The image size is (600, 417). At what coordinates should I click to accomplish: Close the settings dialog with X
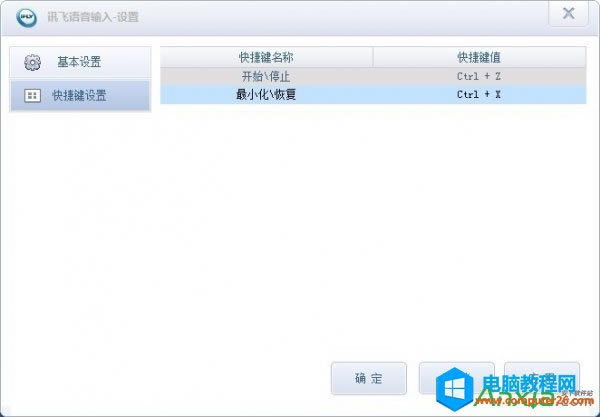pos(568,13)
